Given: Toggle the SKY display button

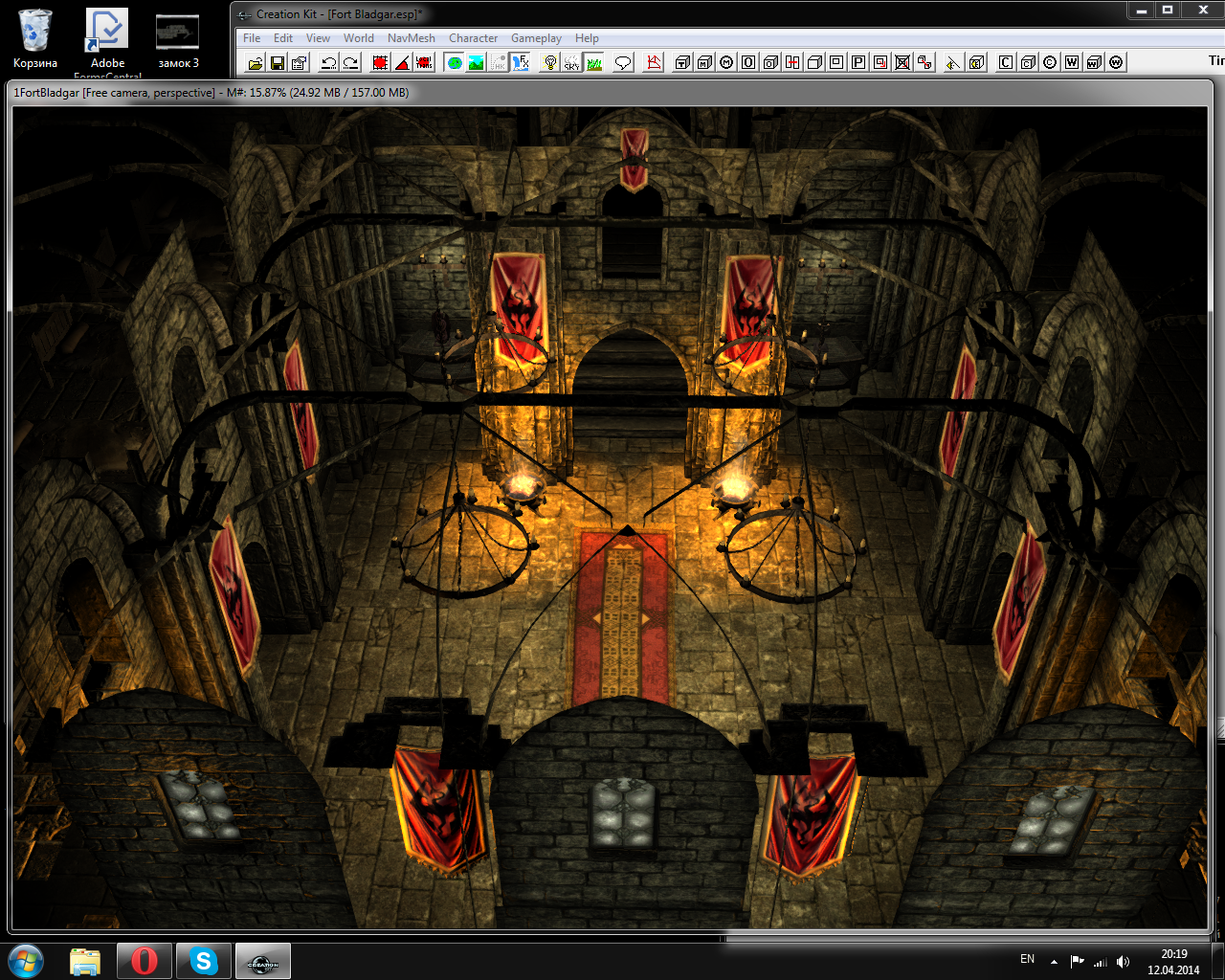Looking at the screenshot, I should 572,62.
